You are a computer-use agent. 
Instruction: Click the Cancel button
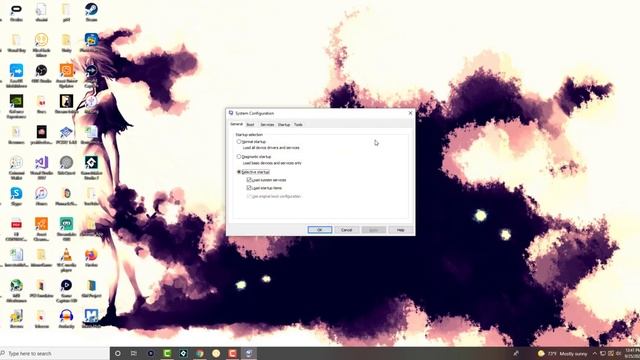pos(347,230)
